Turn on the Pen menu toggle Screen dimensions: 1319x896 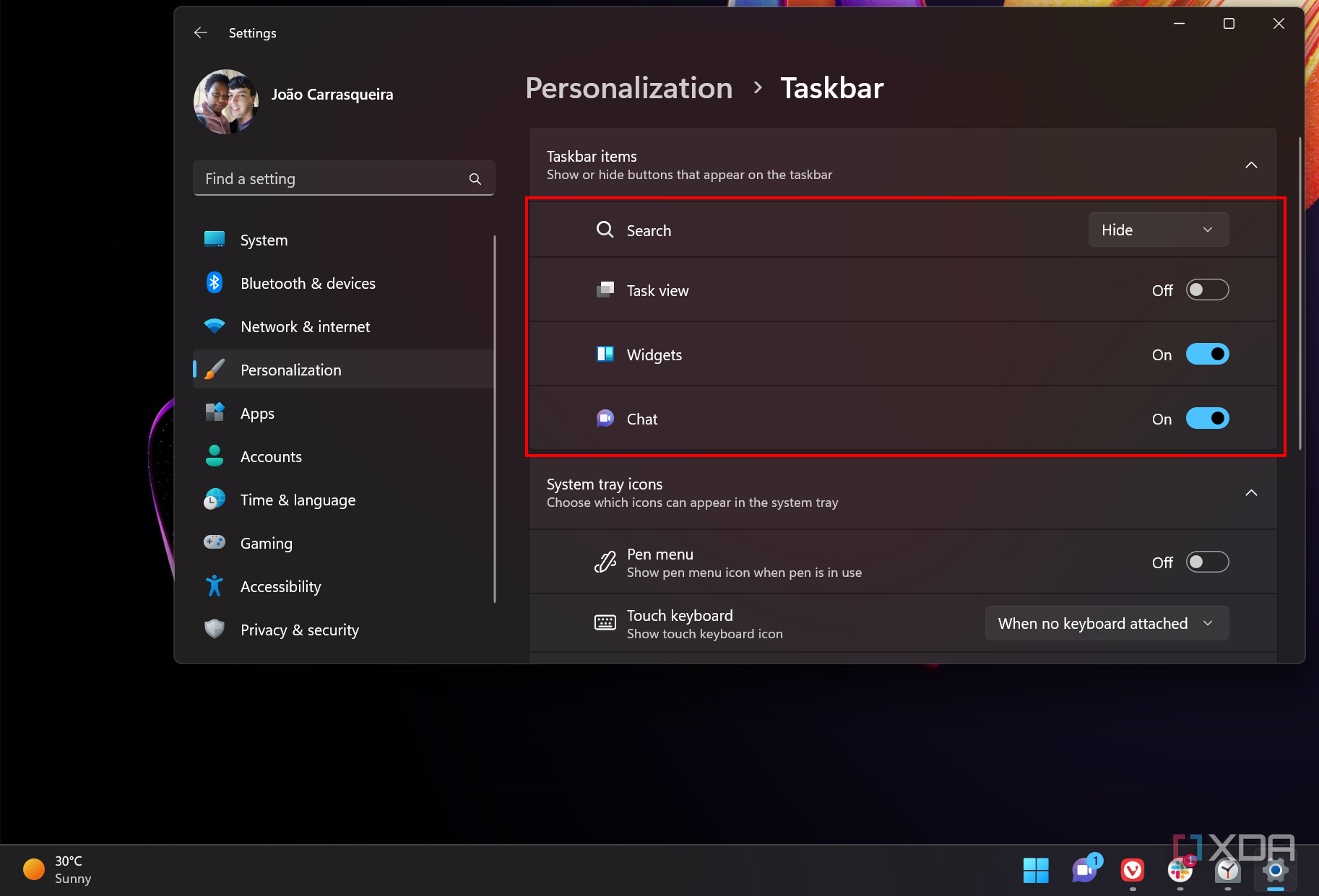tap(1206, 562)
